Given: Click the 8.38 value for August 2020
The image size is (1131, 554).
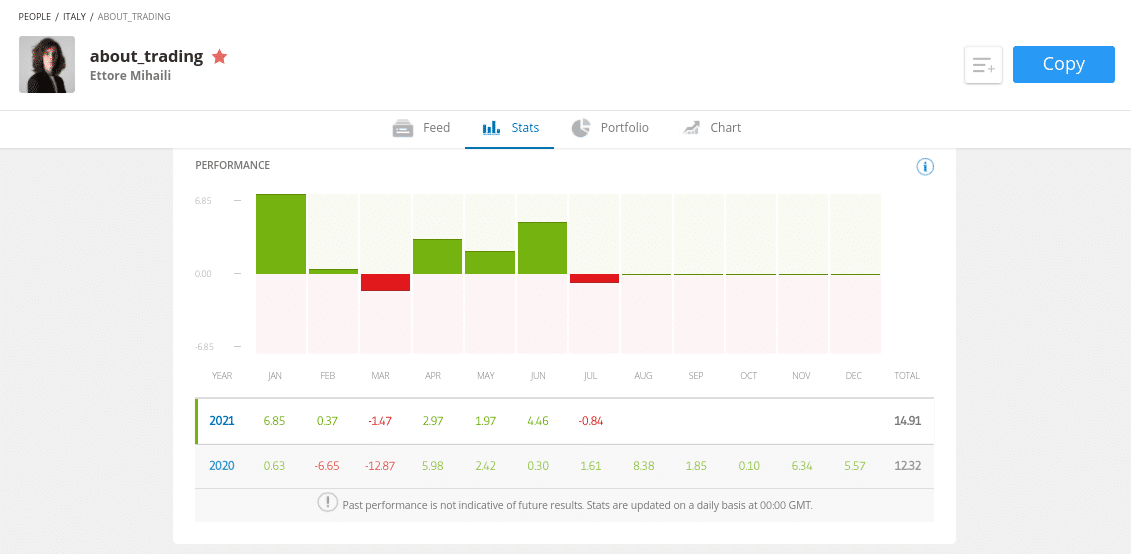Looking at the screenshot, I should pyautogui.click(x=643, y=465).
